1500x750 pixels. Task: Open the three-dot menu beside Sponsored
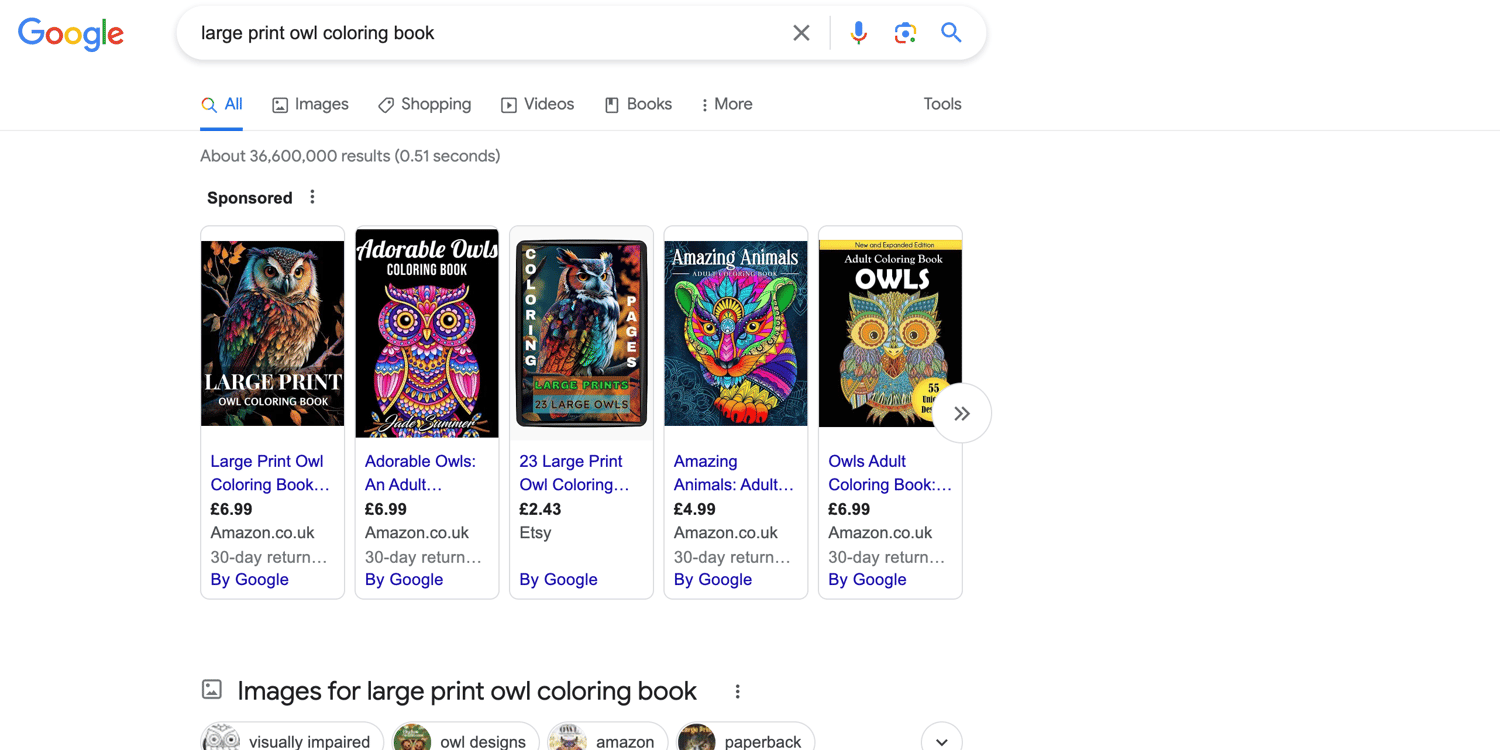point(312,197)
